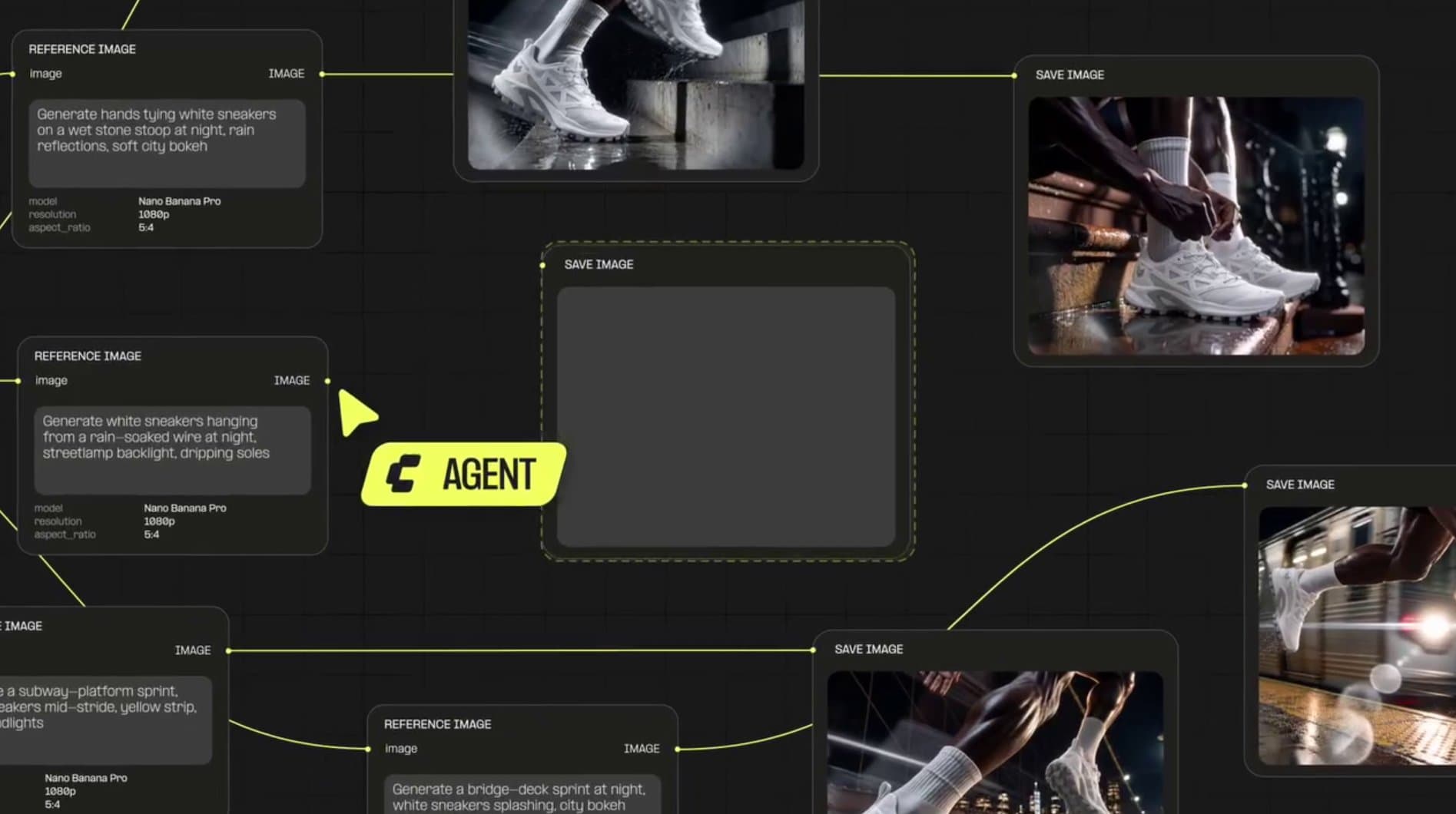Edit the prompt about hands tying white sneakers
Image resolution: width=1456 pixels, height=814 pixels.
pyautogui.click(x=167, y=143)
